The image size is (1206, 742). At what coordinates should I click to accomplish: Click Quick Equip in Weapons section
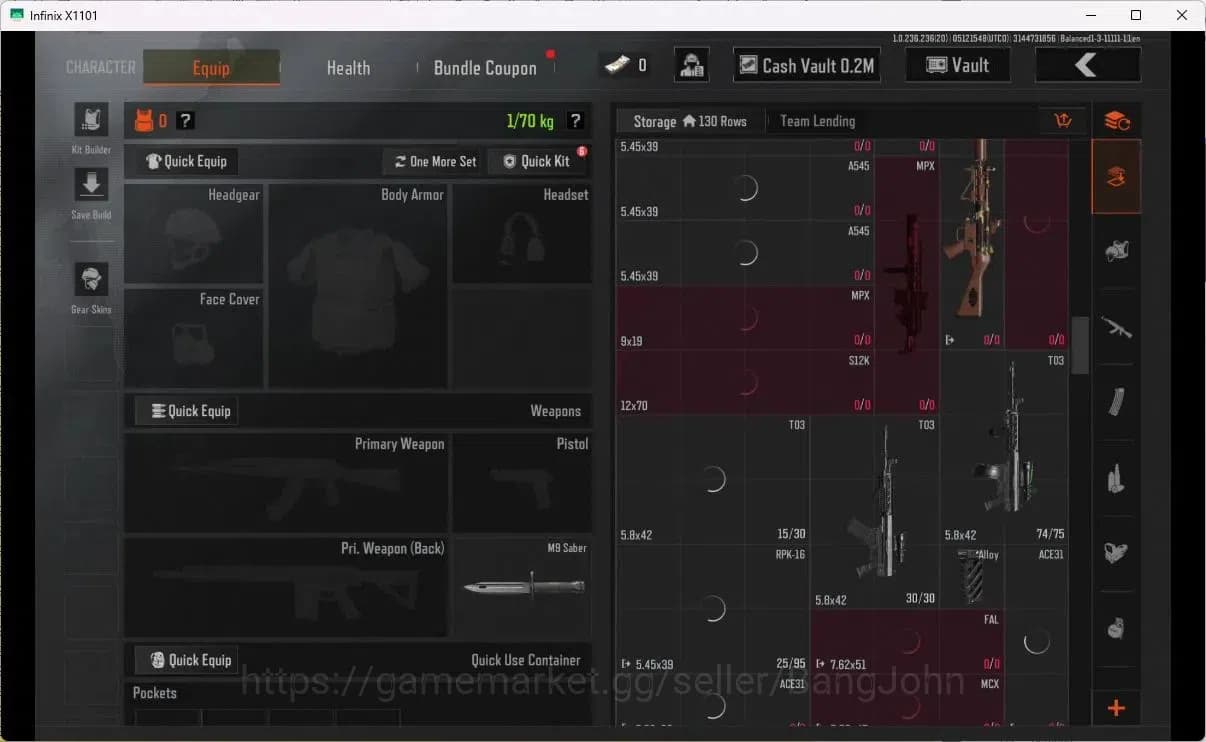(187, 411)
